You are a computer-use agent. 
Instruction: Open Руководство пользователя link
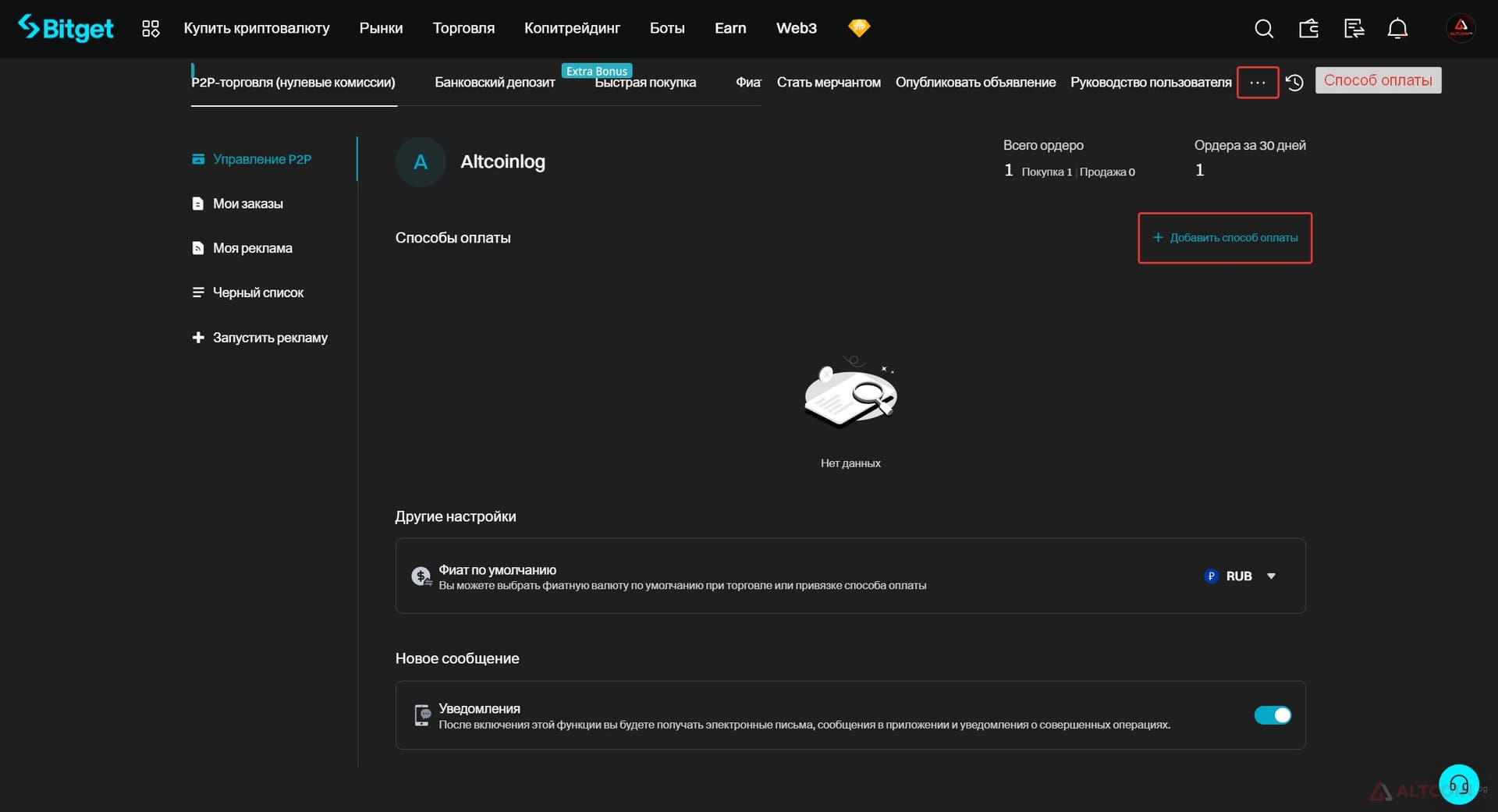(1151, 83)
